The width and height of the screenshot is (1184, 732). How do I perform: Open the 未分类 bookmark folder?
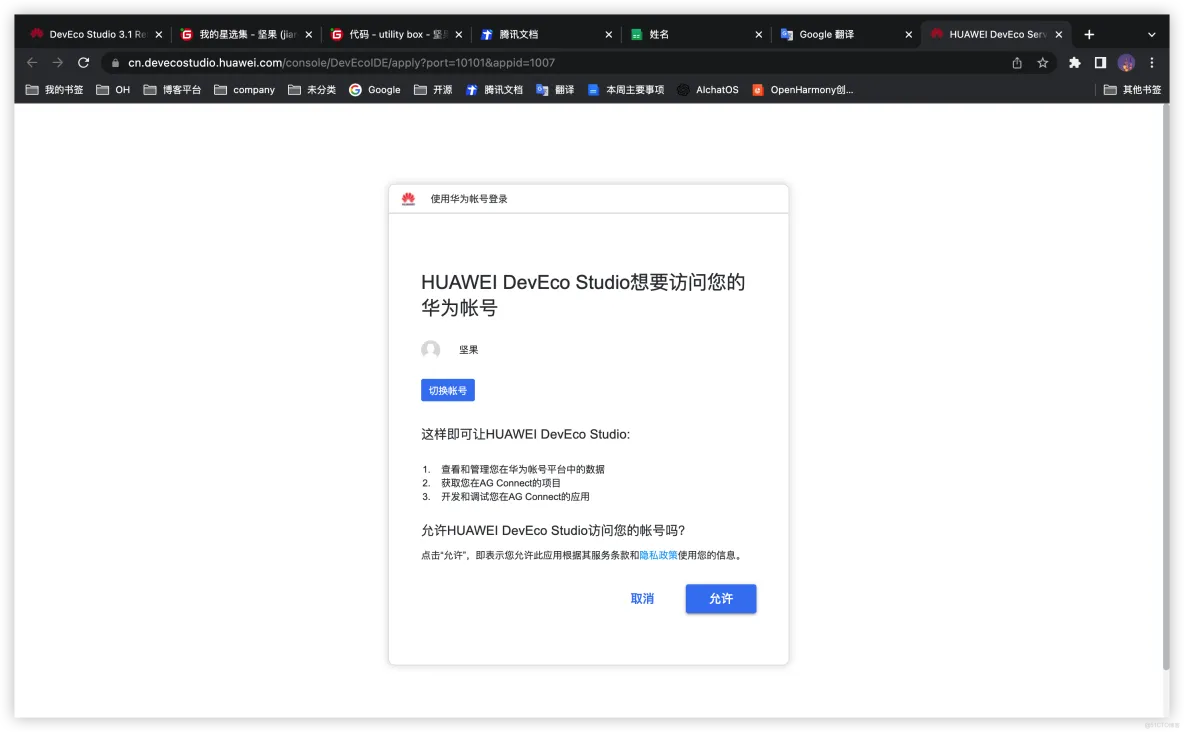pos(312,90)
